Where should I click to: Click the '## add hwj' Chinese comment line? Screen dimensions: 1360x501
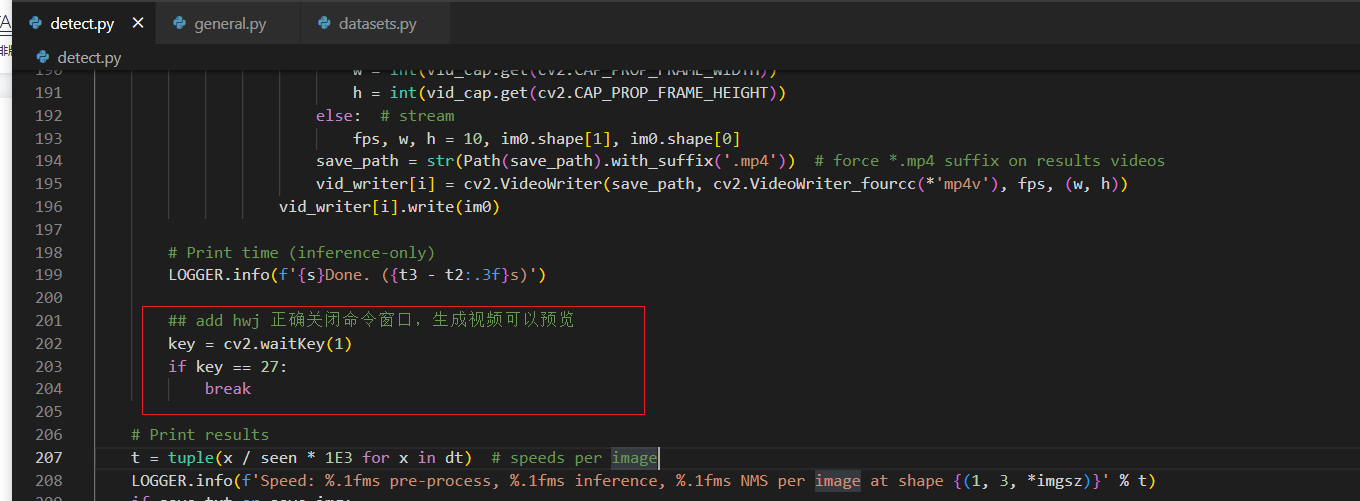point(371,320)
